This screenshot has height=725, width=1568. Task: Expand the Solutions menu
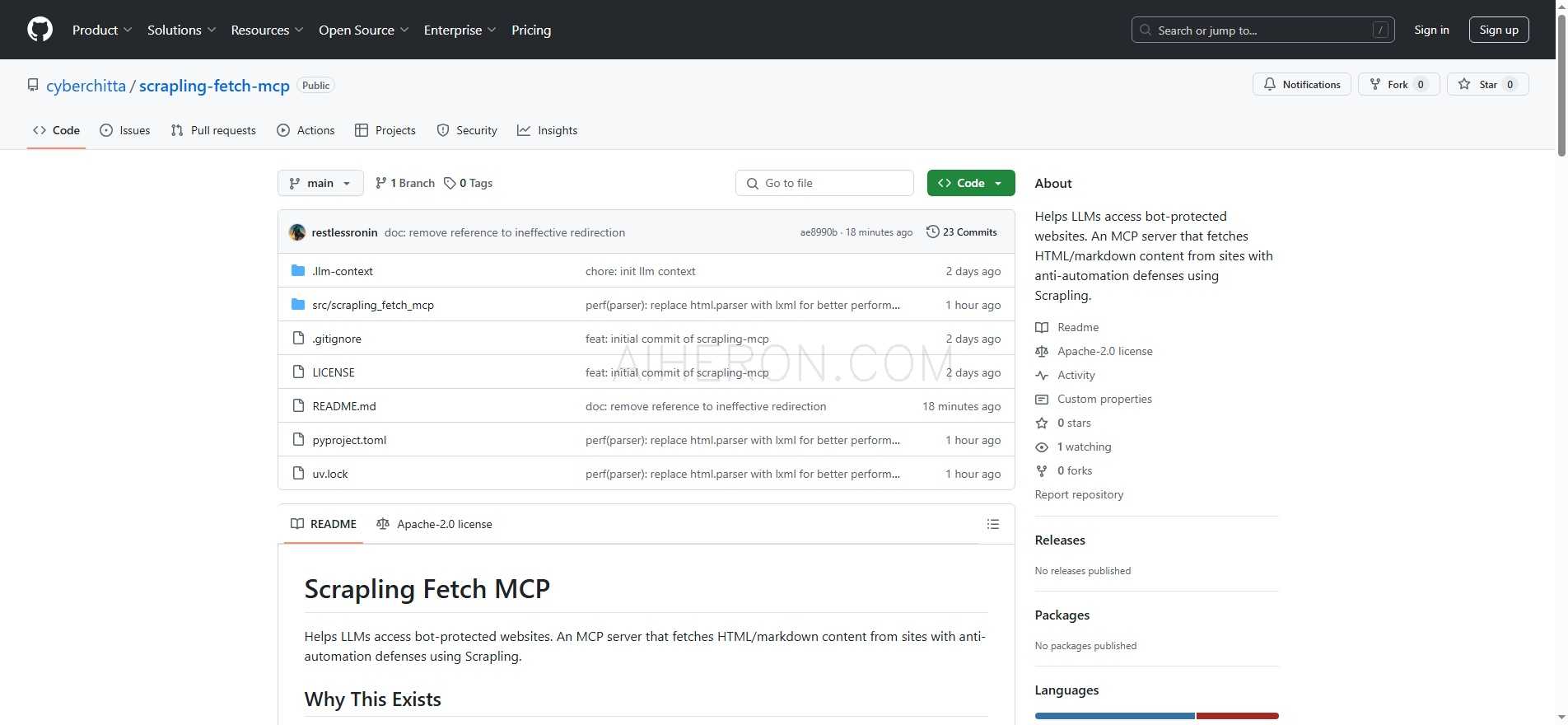coord(182,30)
